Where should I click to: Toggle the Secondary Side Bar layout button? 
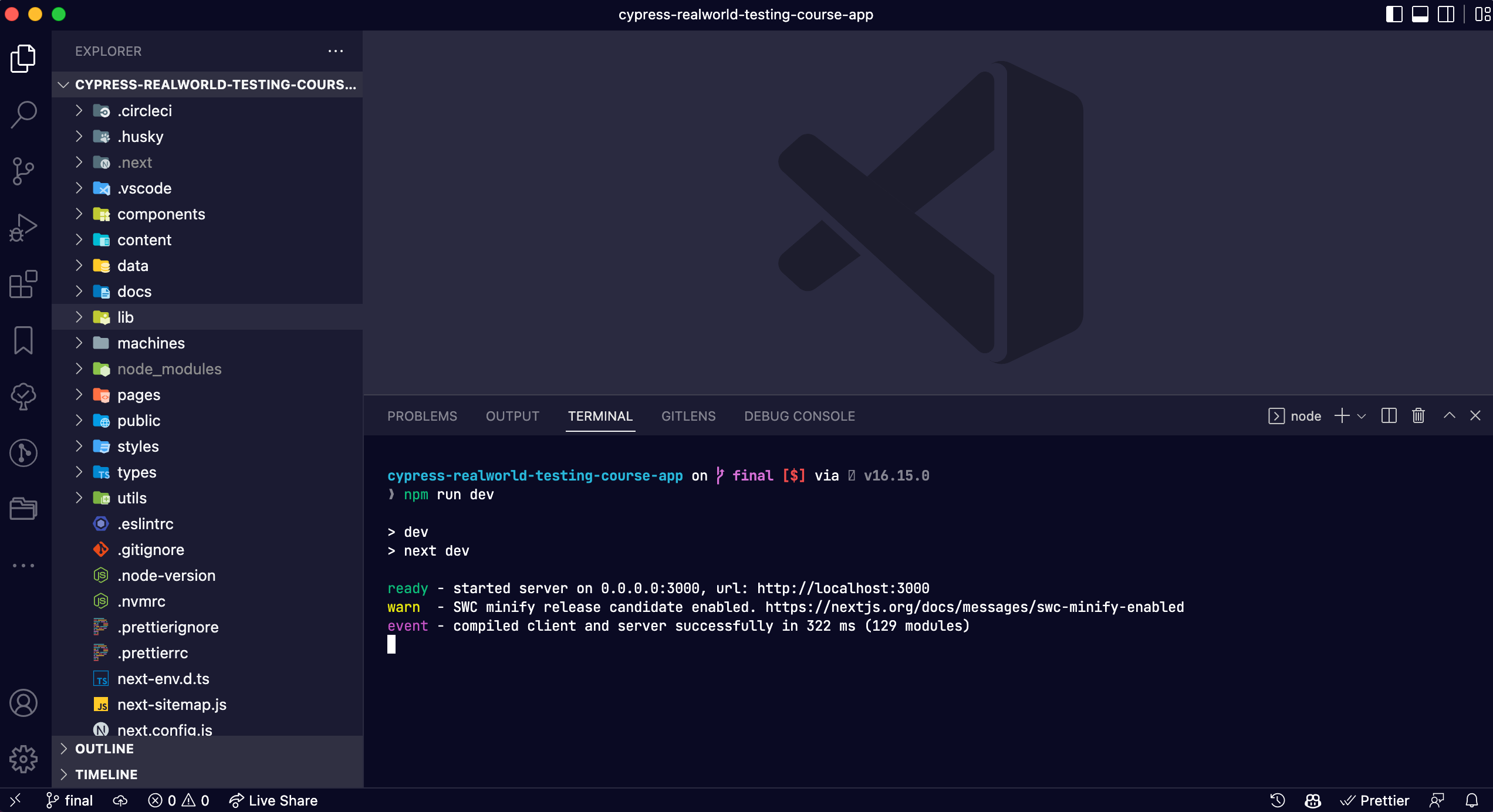click(x=1445, y=14)
